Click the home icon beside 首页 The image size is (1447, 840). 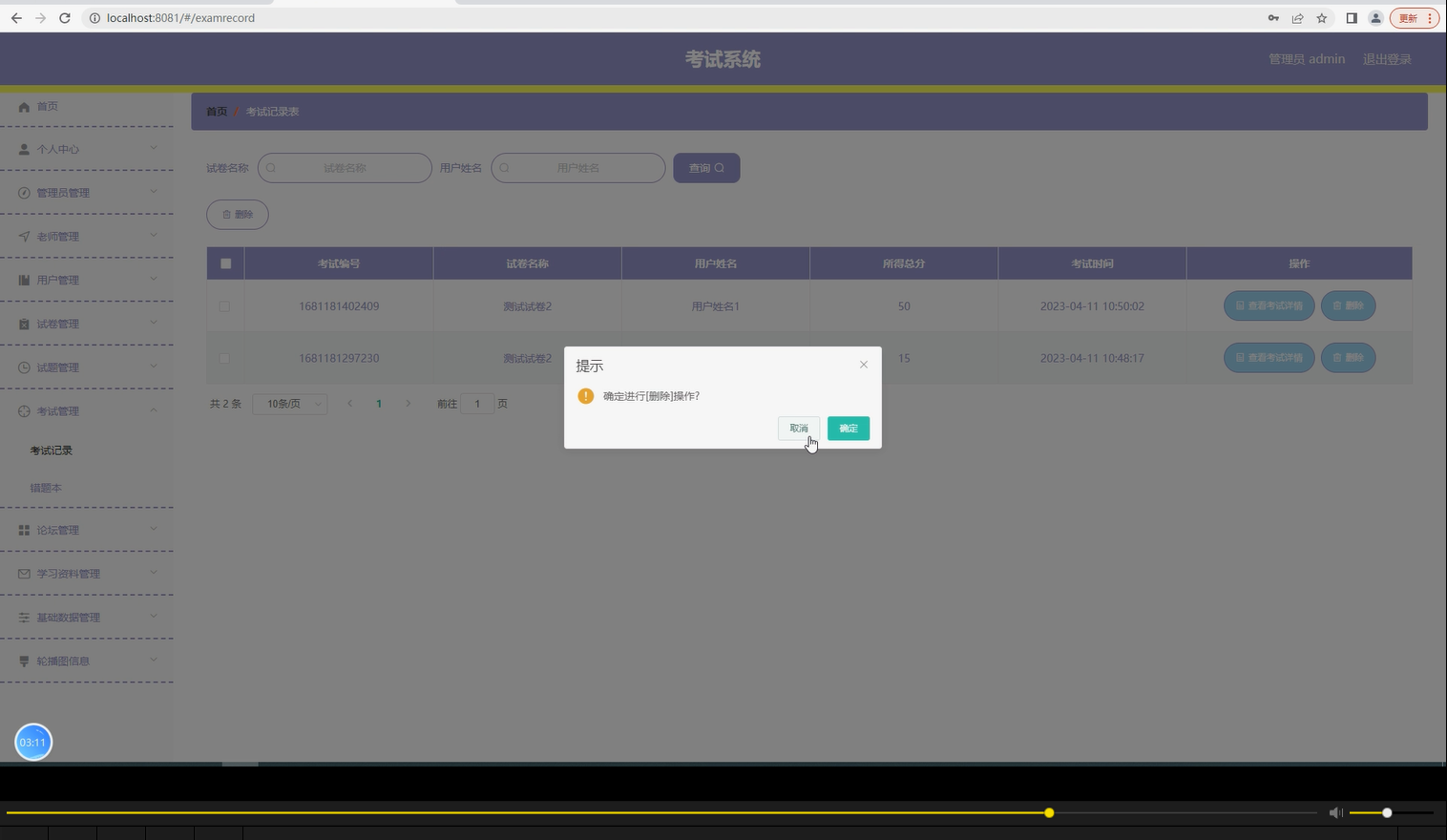coord(24,107)
